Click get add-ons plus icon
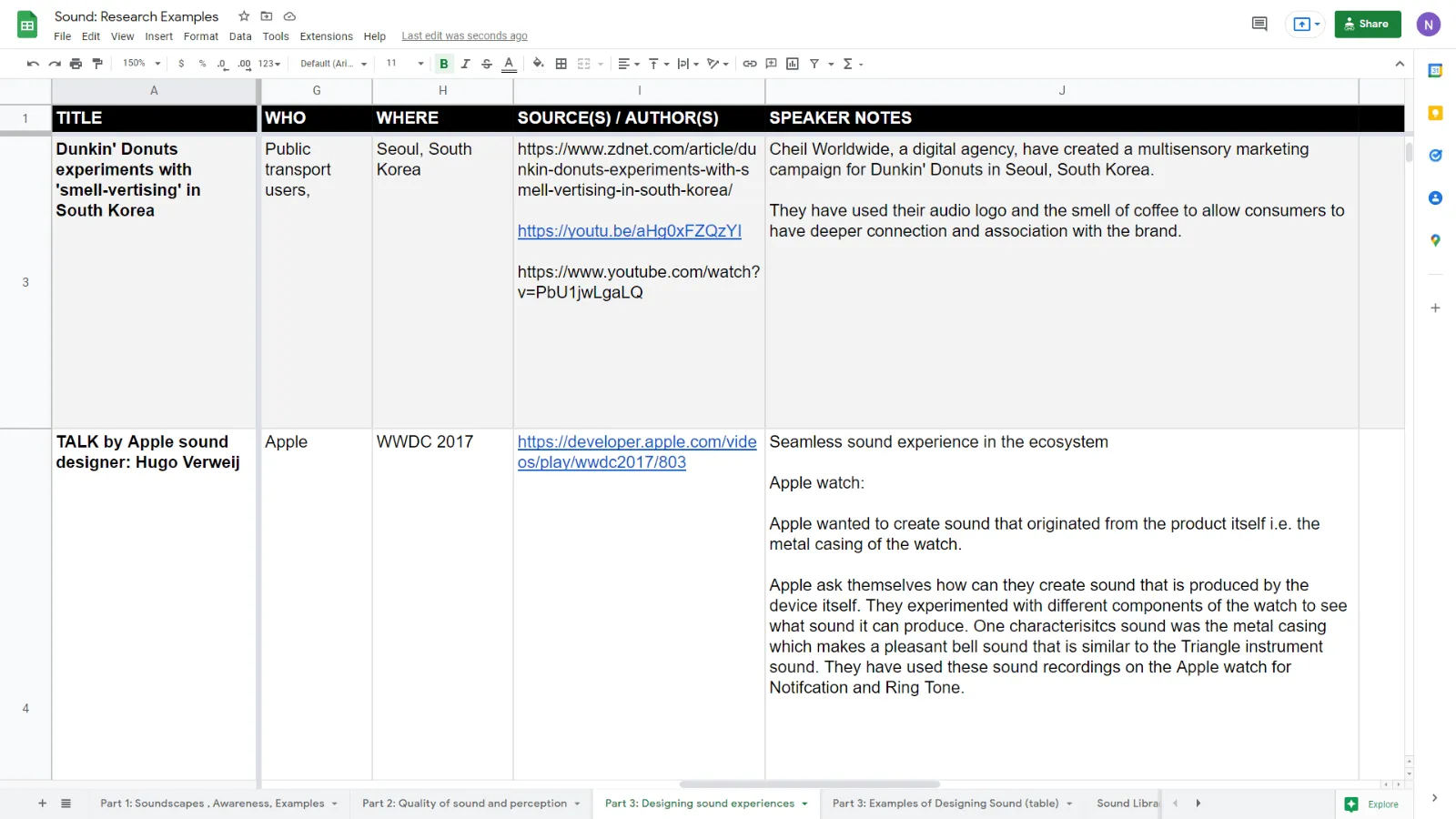 1435,308
